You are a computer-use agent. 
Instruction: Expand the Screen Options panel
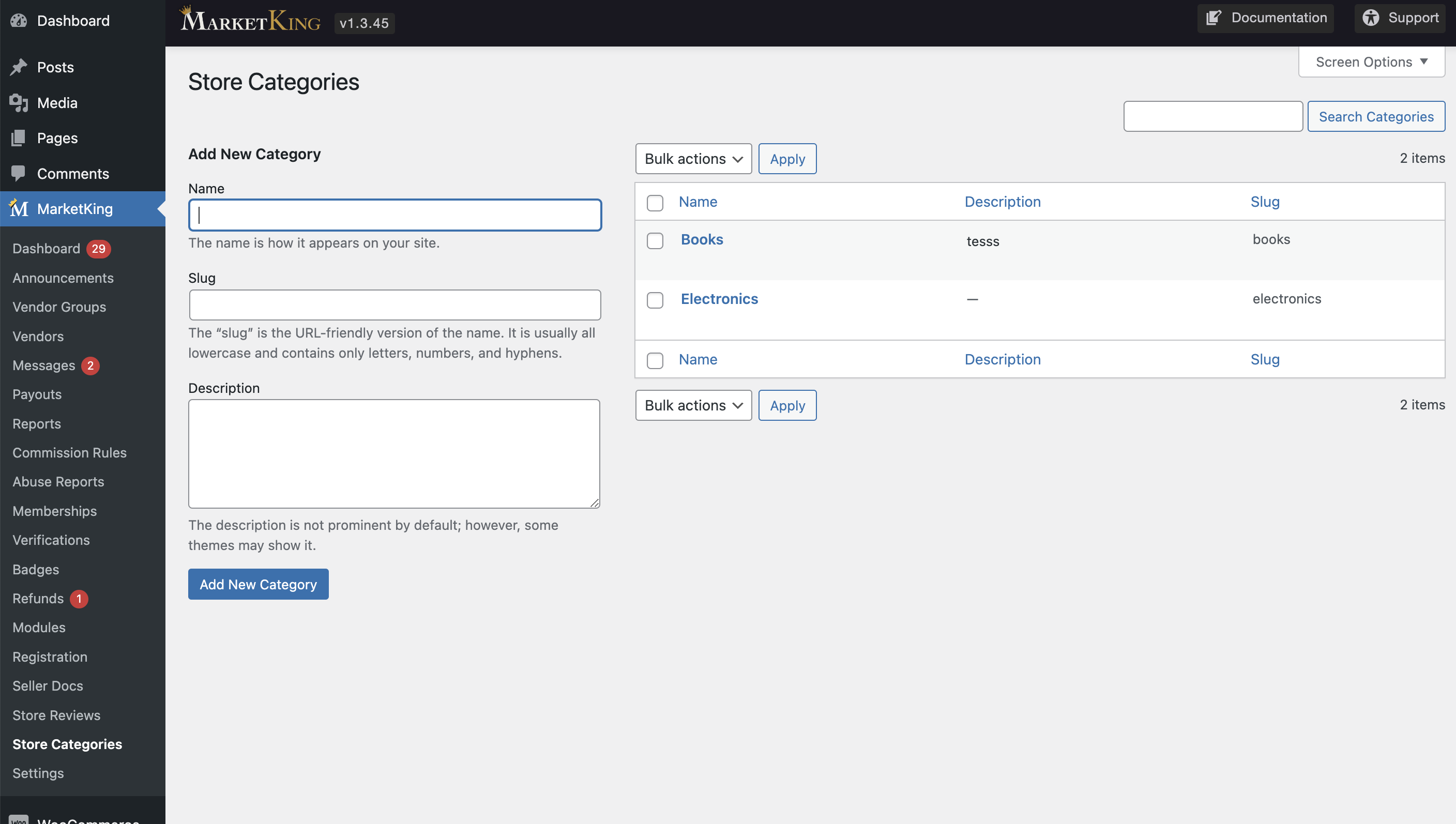1371,62
